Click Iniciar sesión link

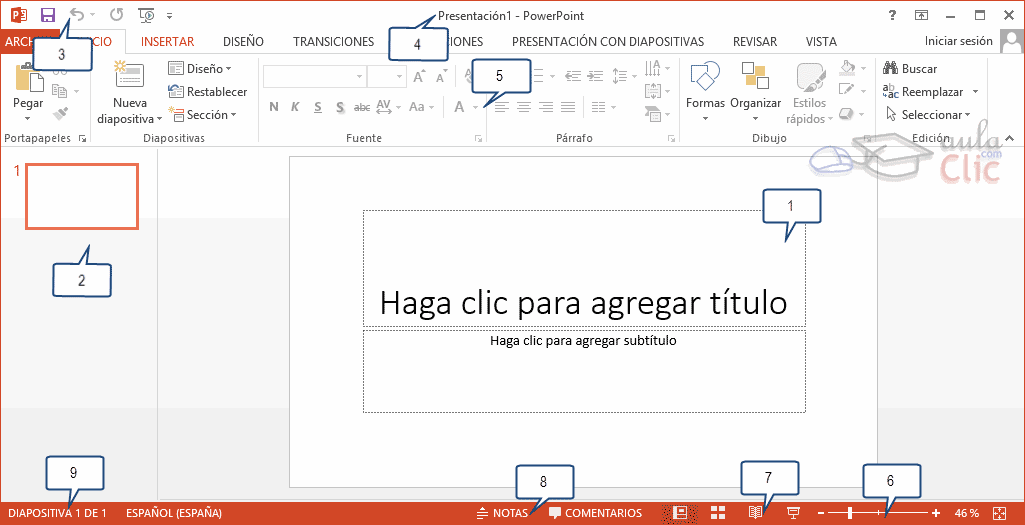click(x=959, y=41)
